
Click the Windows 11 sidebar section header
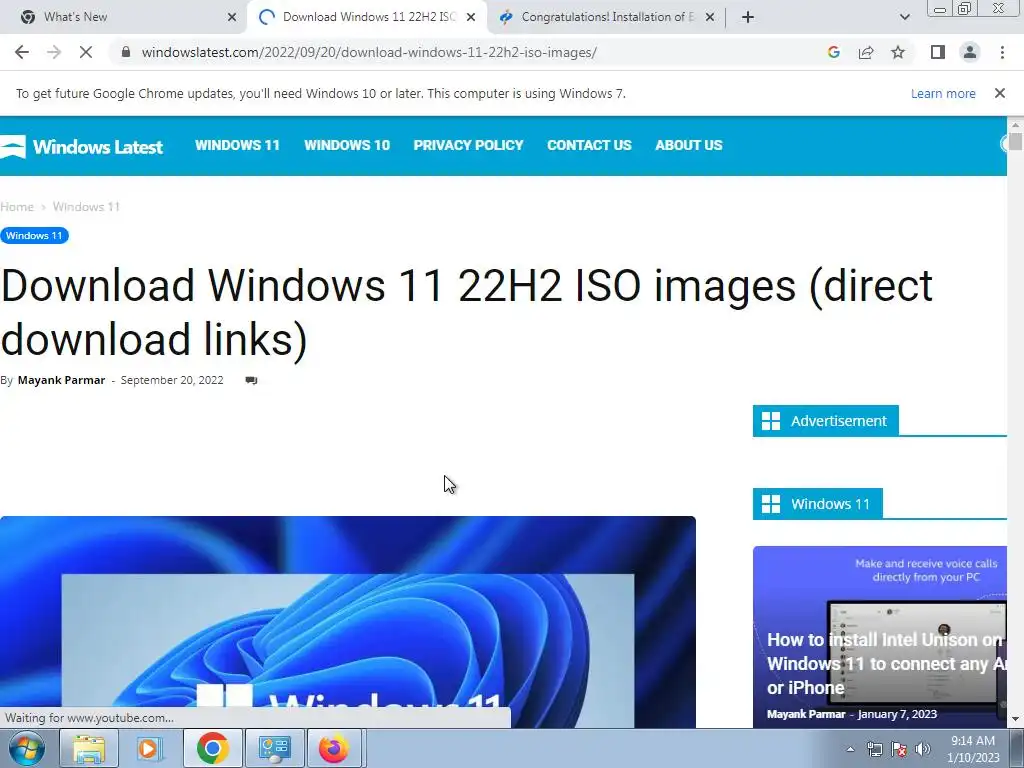click(x=818, y=504)
